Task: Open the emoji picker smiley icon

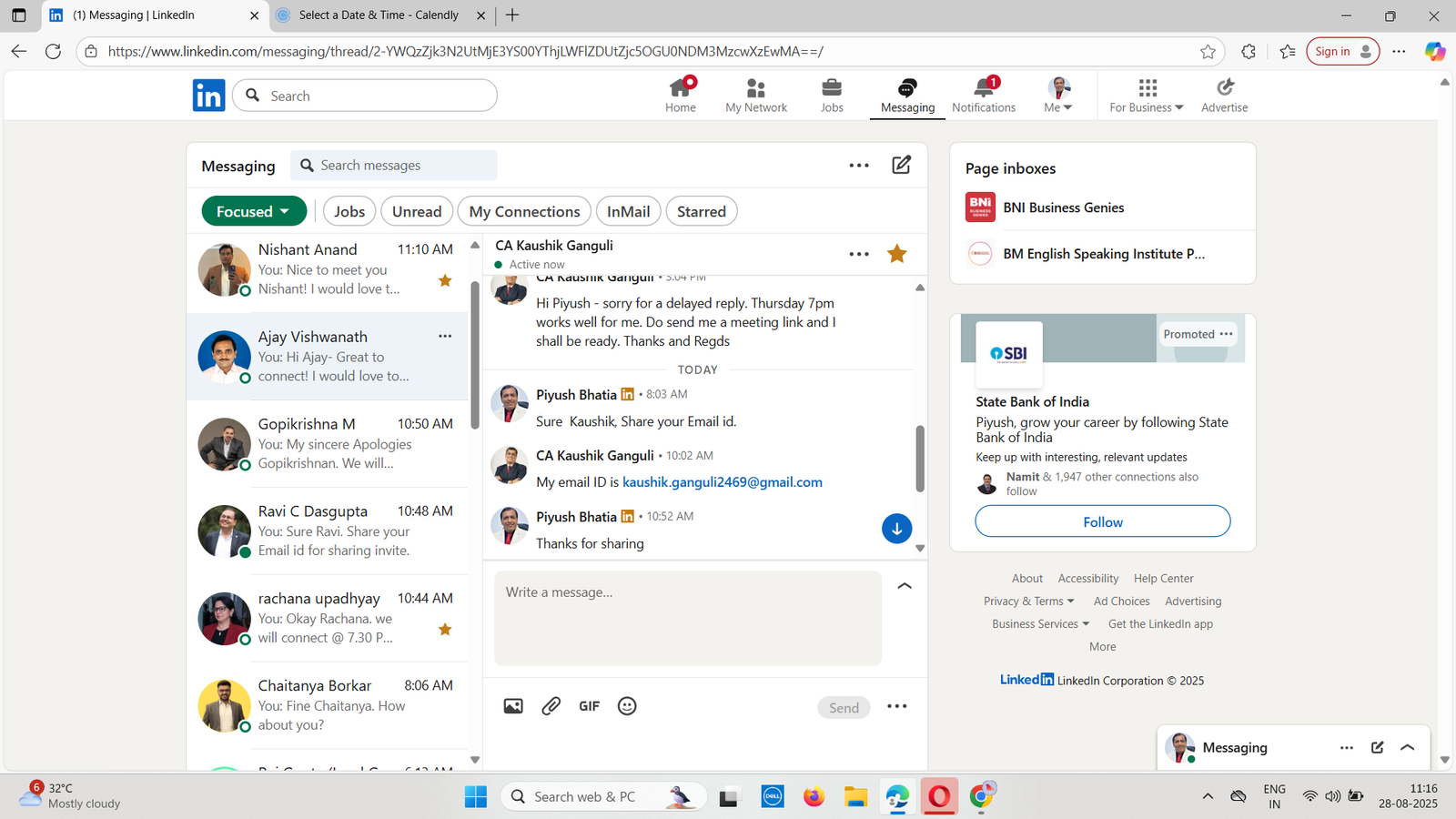Action: coord(627,706)
